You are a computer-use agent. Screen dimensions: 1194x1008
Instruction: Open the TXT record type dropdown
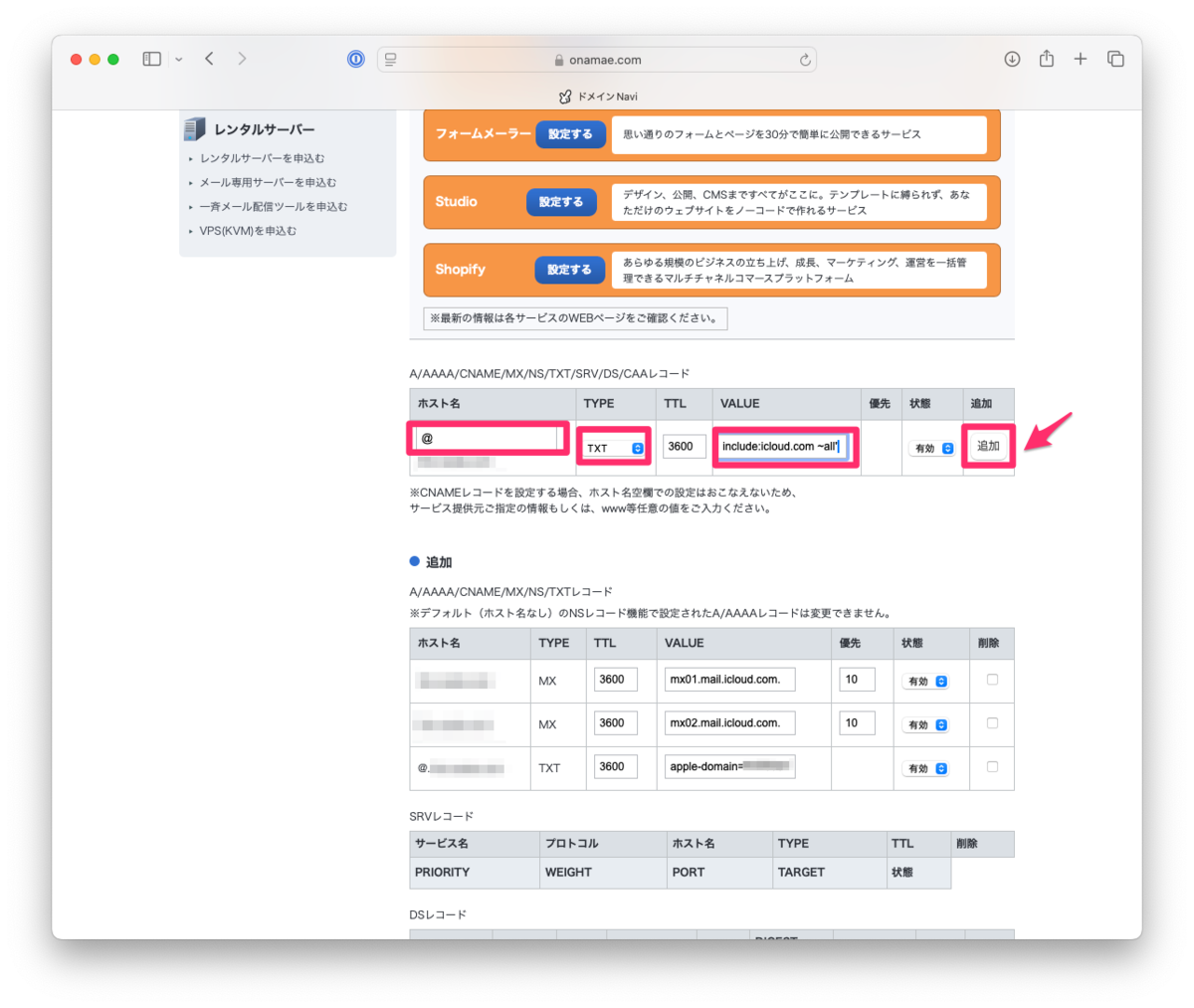[x=614, y=448]
